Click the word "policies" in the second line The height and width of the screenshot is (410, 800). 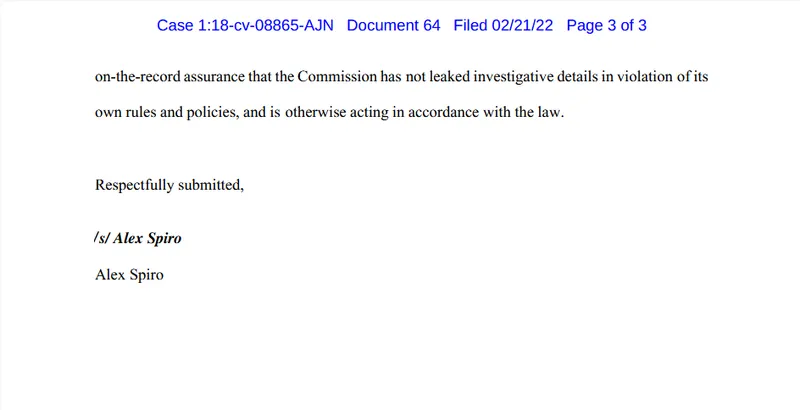pos(212,113)
